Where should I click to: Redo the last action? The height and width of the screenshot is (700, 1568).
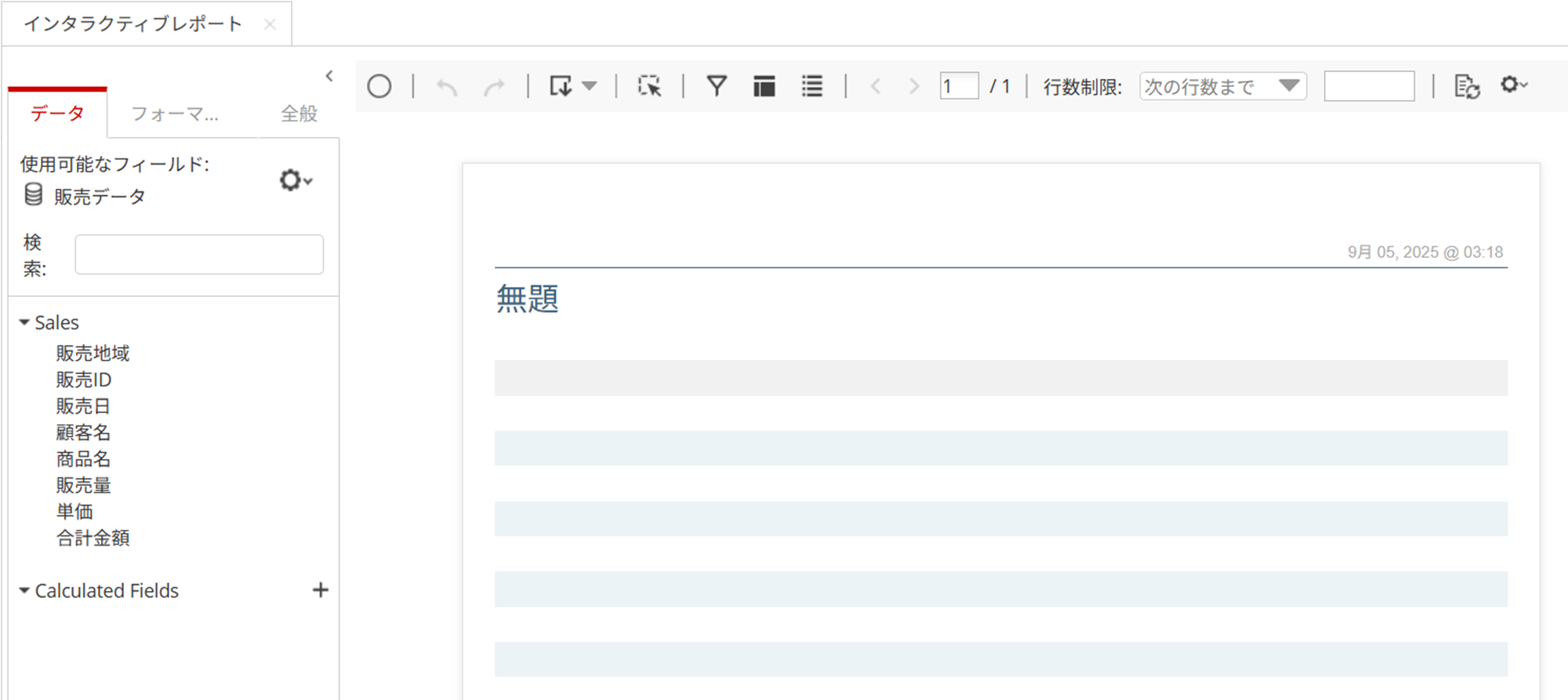pos(494,86)
